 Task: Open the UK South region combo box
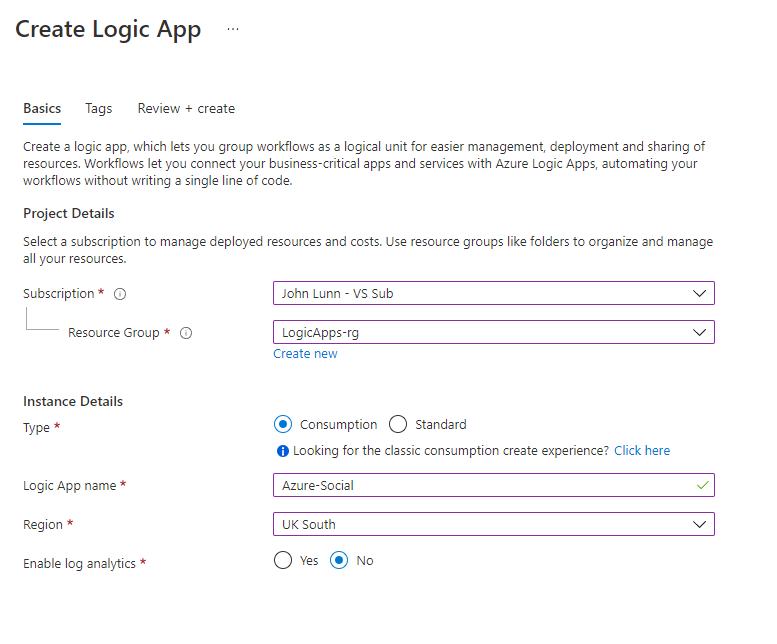click(x=494, y=524)
